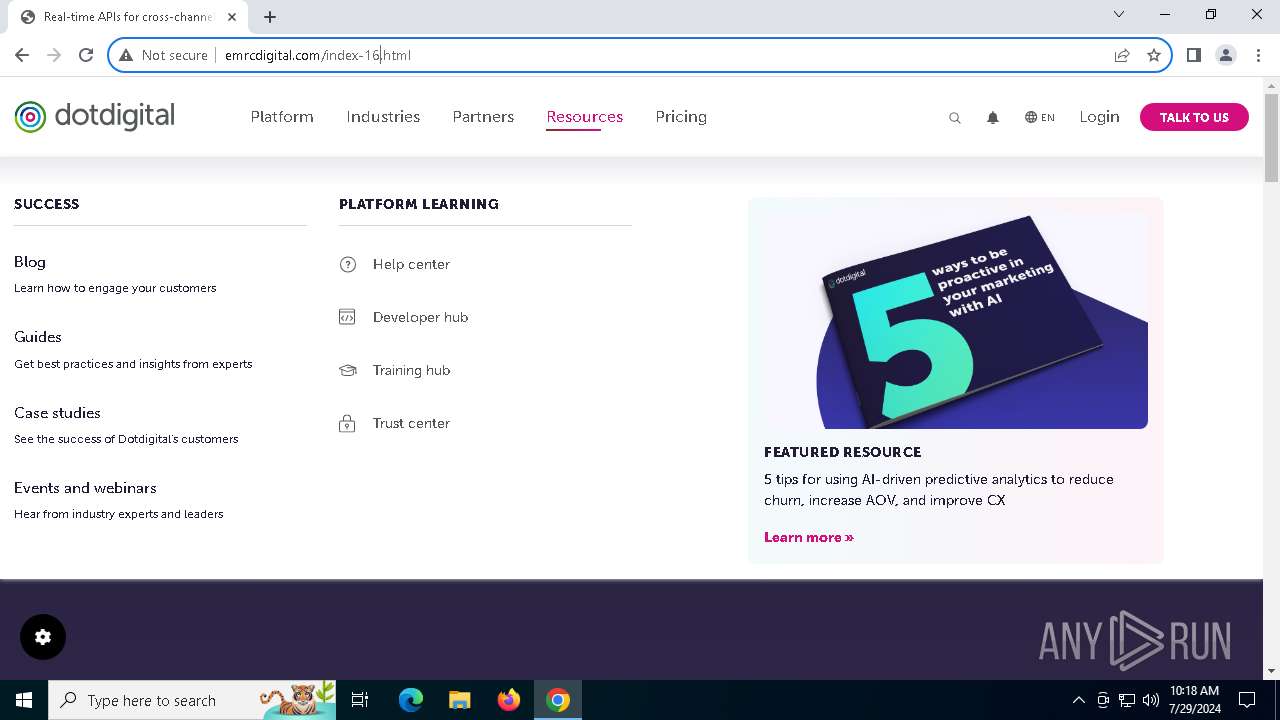Open File Explorer from taskbar
Screen dimensions: 1280x720
[x=459, y=700]
